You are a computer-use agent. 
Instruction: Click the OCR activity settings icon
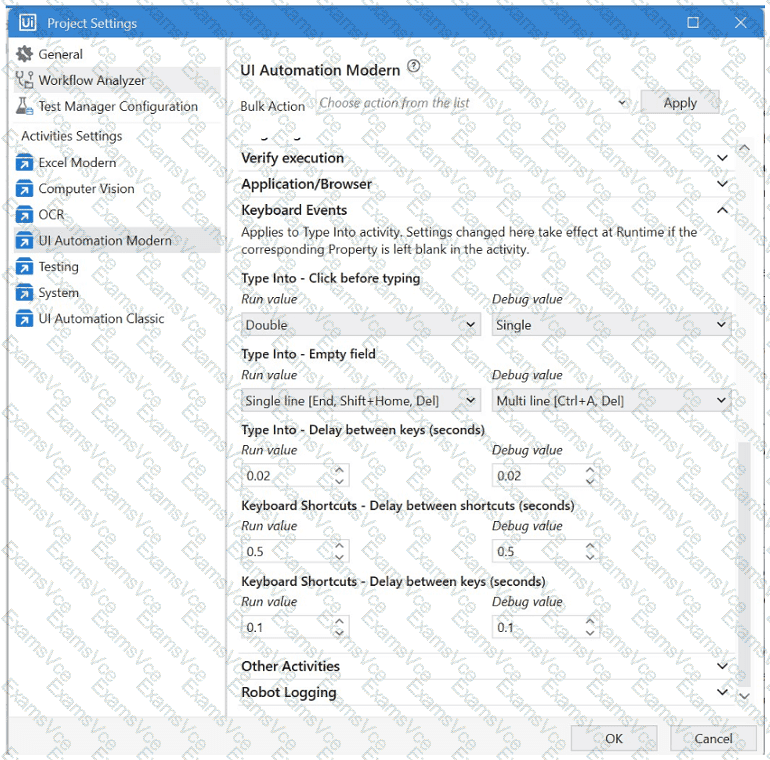(x=24, y=215)
